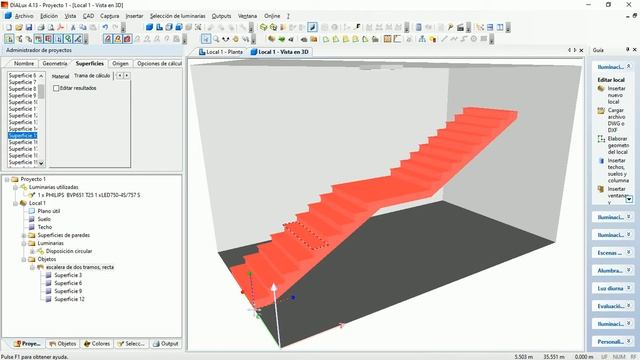Click the clapperboard video toolbar icon

460,27
